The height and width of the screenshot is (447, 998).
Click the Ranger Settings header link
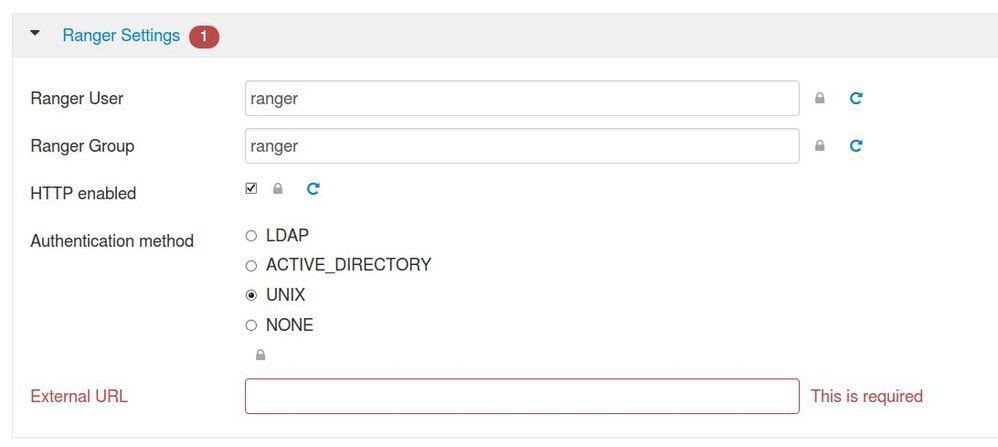point(121,36)
